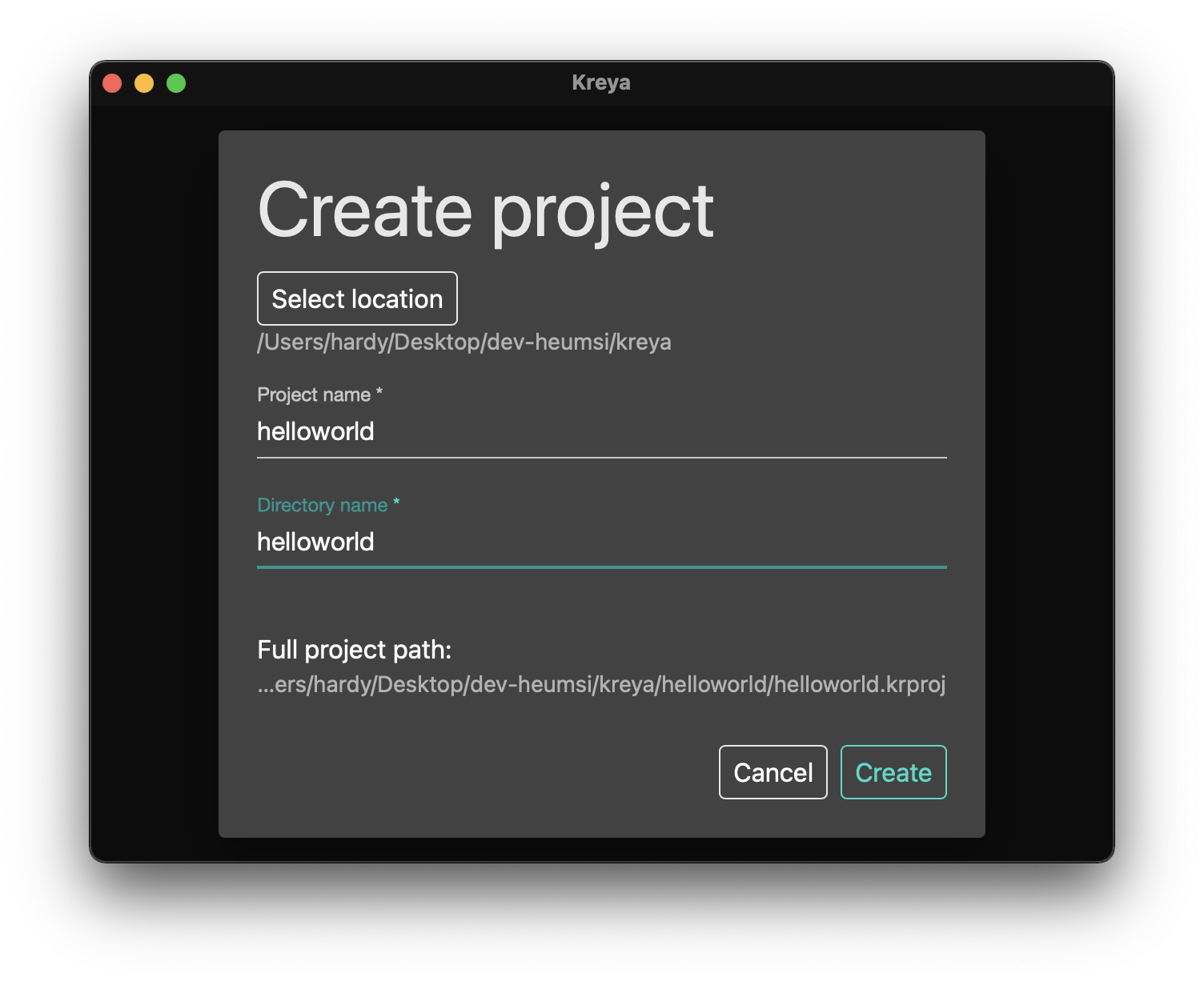
Task: Click the Directory name label
Action: (328, 505)
